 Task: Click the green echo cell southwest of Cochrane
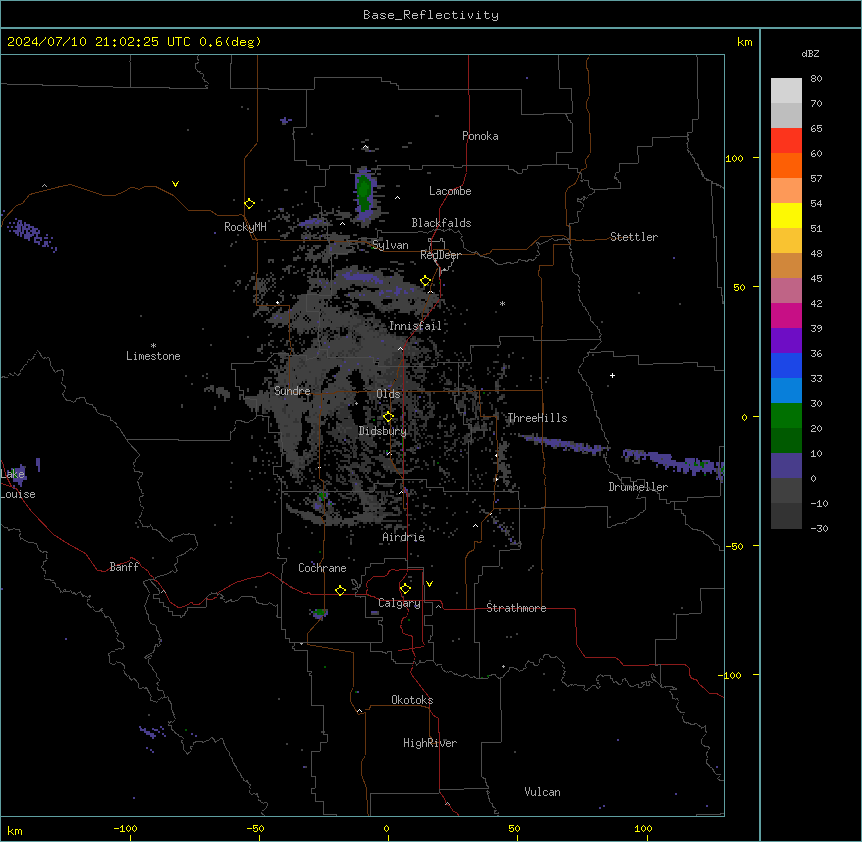[319, 613]
